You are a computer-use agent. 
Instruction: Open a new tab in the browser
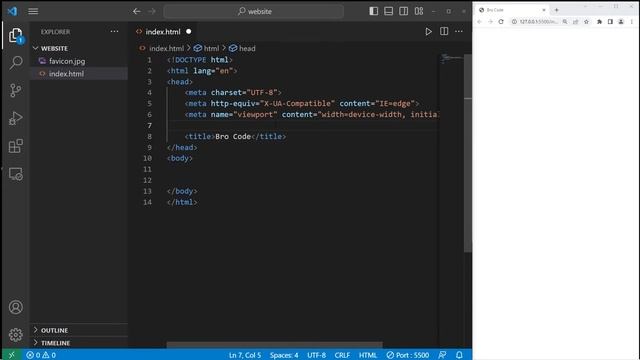click(556, 10)
